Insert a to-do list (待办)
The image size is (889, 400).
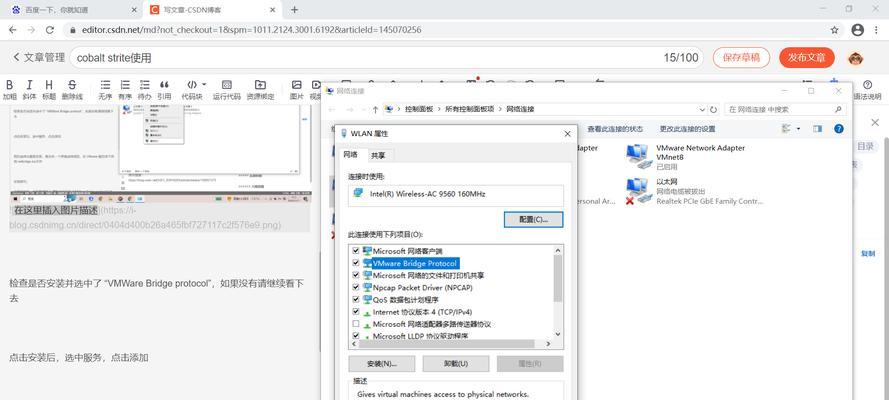[145, 90]
